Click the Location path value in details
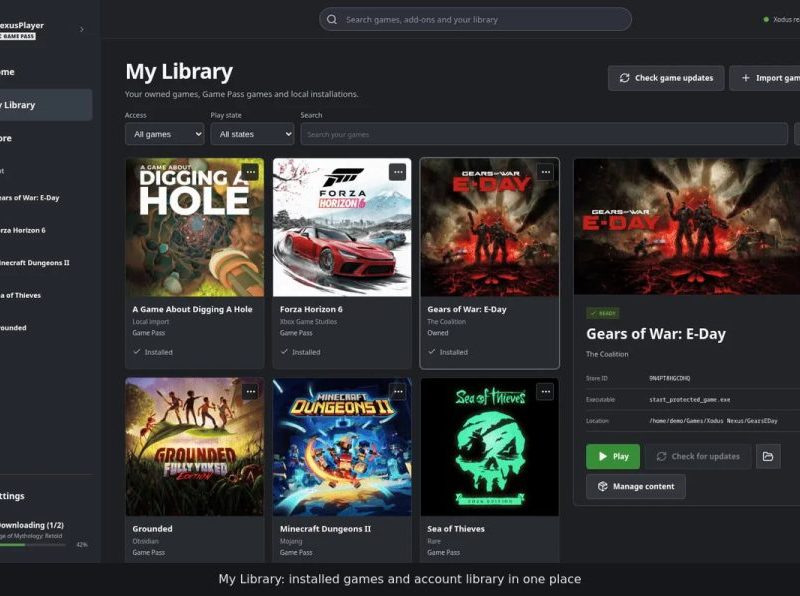The height and width of the screenshot is (596, 800). pyautogui.click(x=713, y=421)
